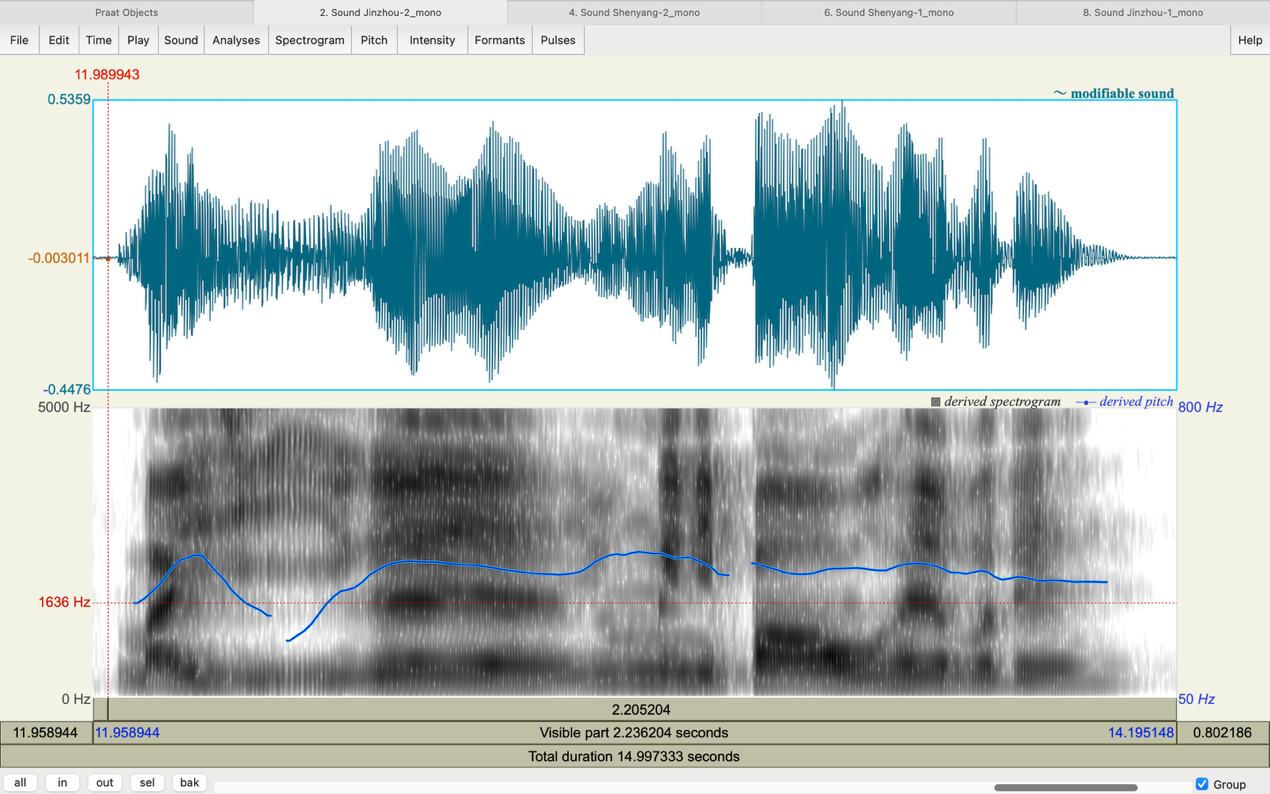Viewport: 1270px width, 794px height.
Task: Click the 'bak' zoom button
Action: click(x=189, y=783)
